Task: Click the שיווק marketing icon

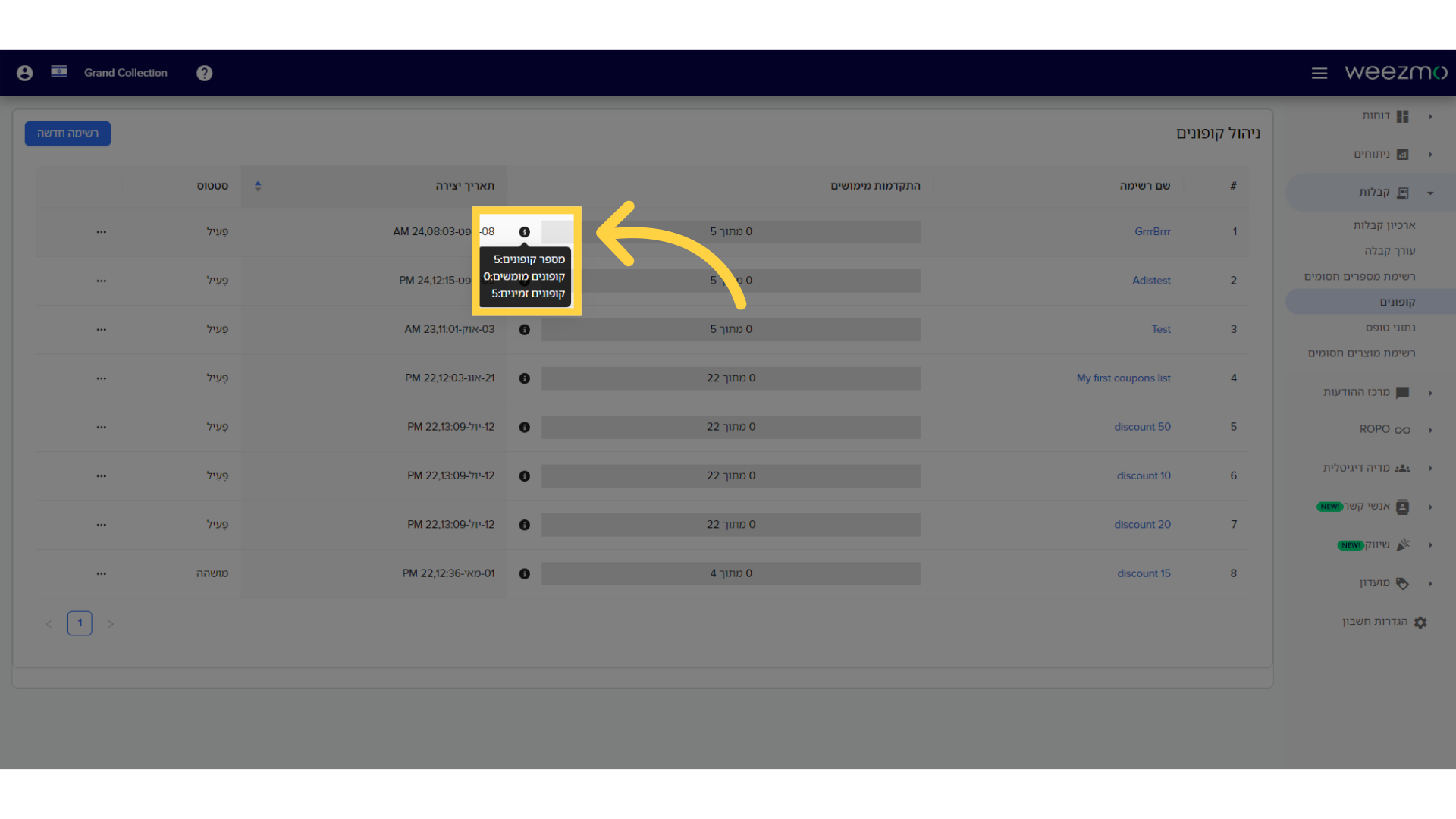Action: [1403, 545]
